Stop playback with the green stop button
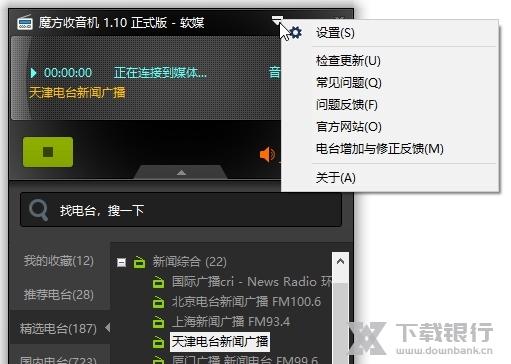Image resolution: width=511 pixels, height=364 pixels. point(48,152)
